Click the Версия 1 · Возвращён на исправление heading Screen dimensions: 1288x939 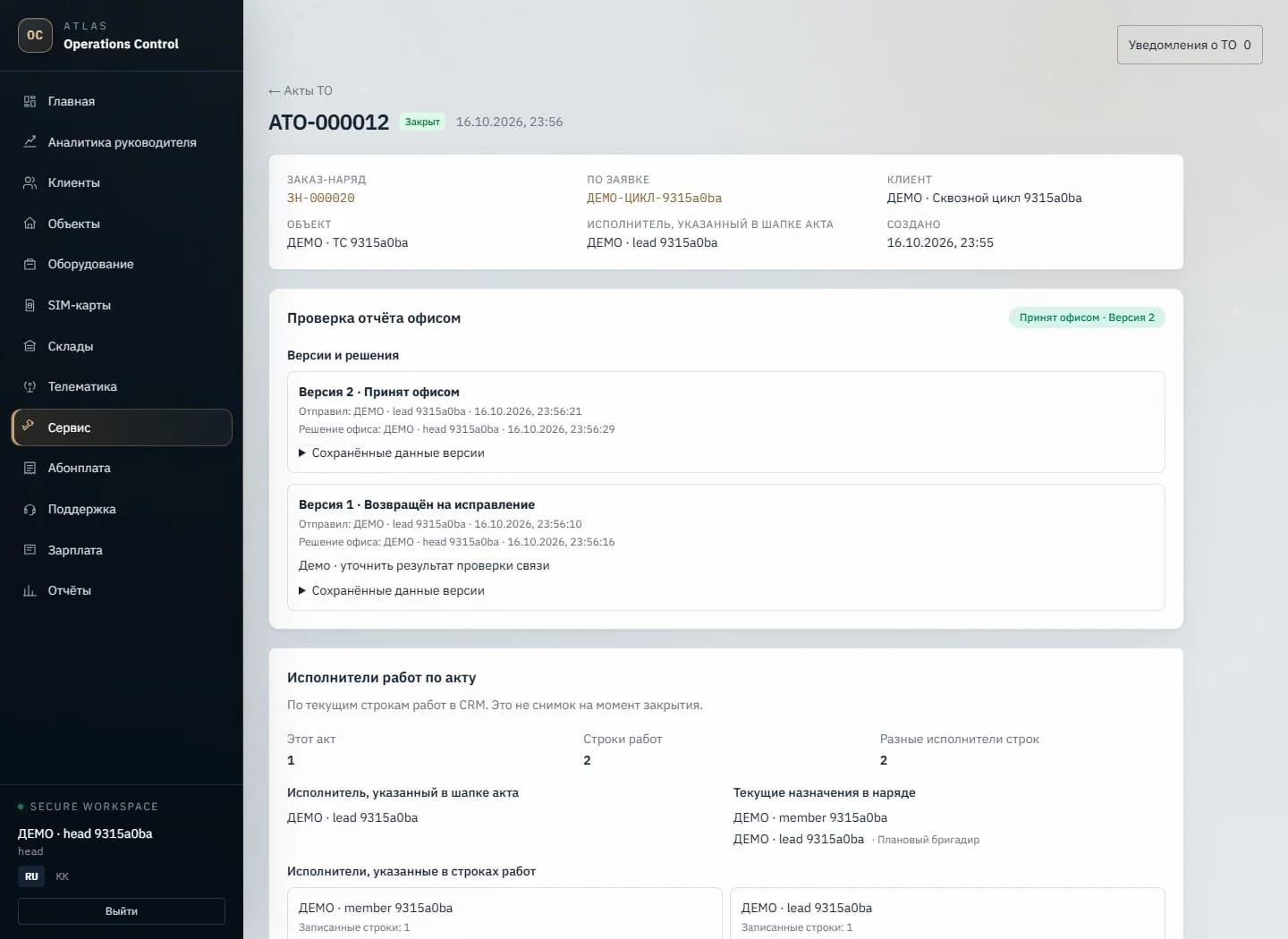[x=417, y=504]
